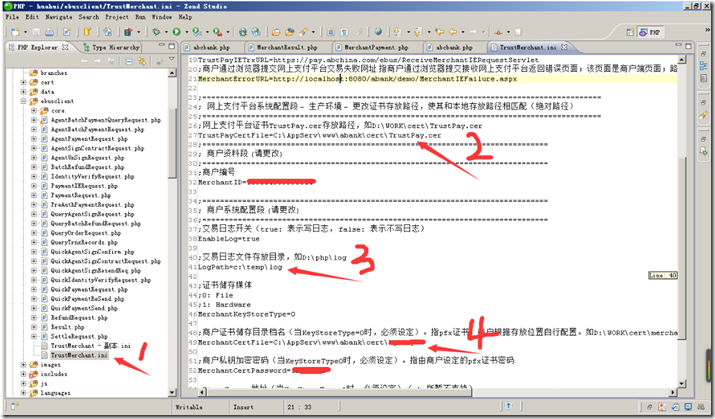Select QueryOrderRequest.php in the explorer tree
715x419 pixels.
click(86, 233)
